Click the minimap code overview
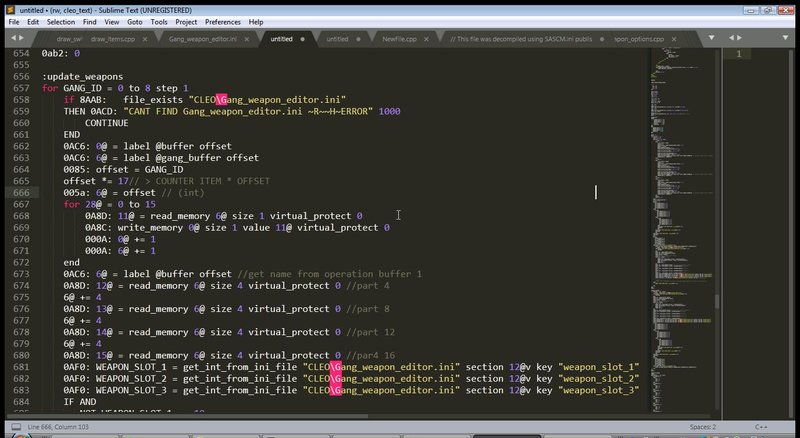Image resolution: width=800 pixels, height=438 pixels. 681,229
